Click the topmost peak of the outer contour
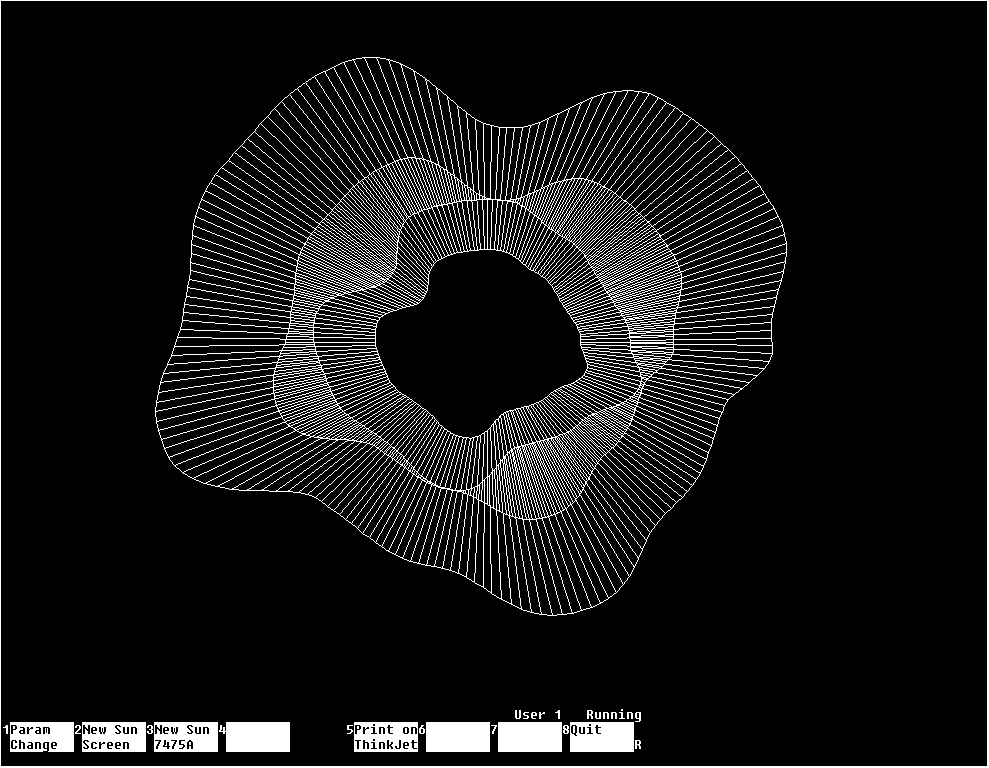Viewport: 989px width, 768px height. pyautogui.click(x=345, y=60)
